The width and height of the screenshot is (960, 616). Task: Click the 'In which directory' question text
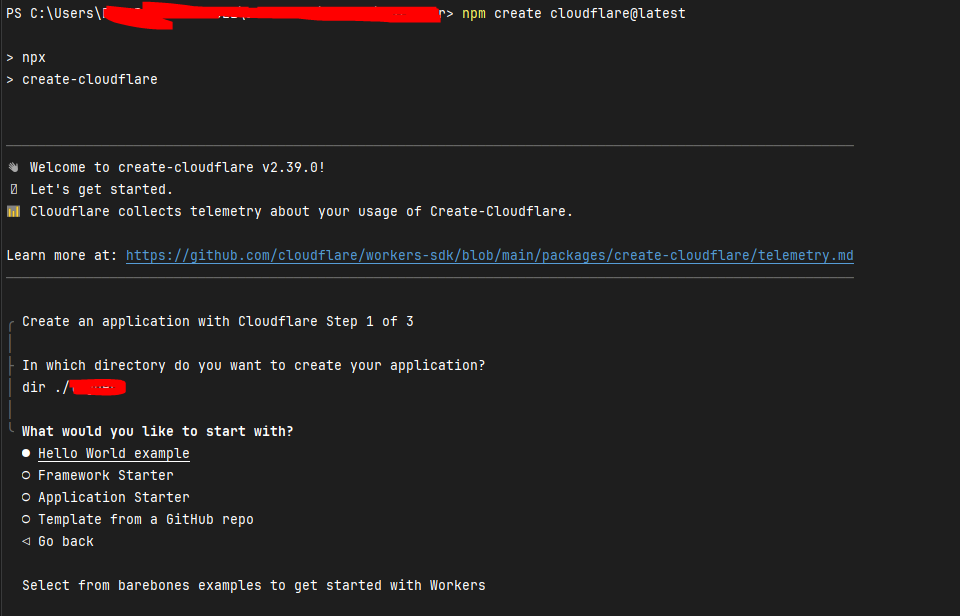tap(253, 366)
